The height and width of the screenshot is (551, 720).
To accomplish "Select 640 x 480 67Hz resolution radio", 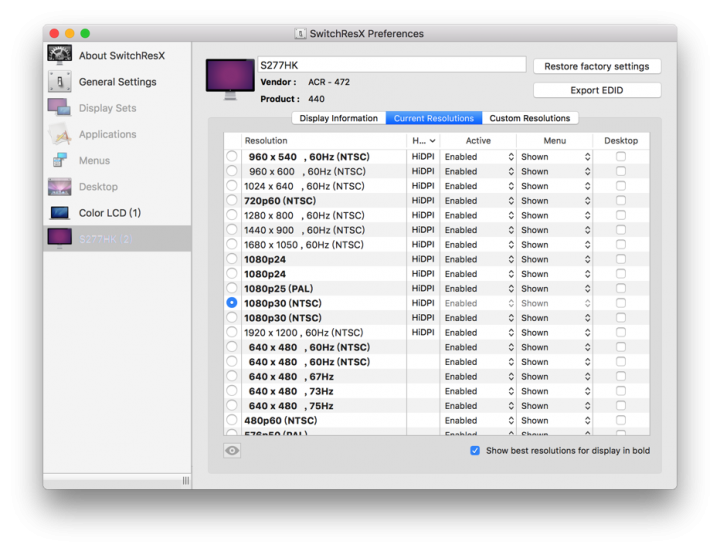I will point(232,376).
